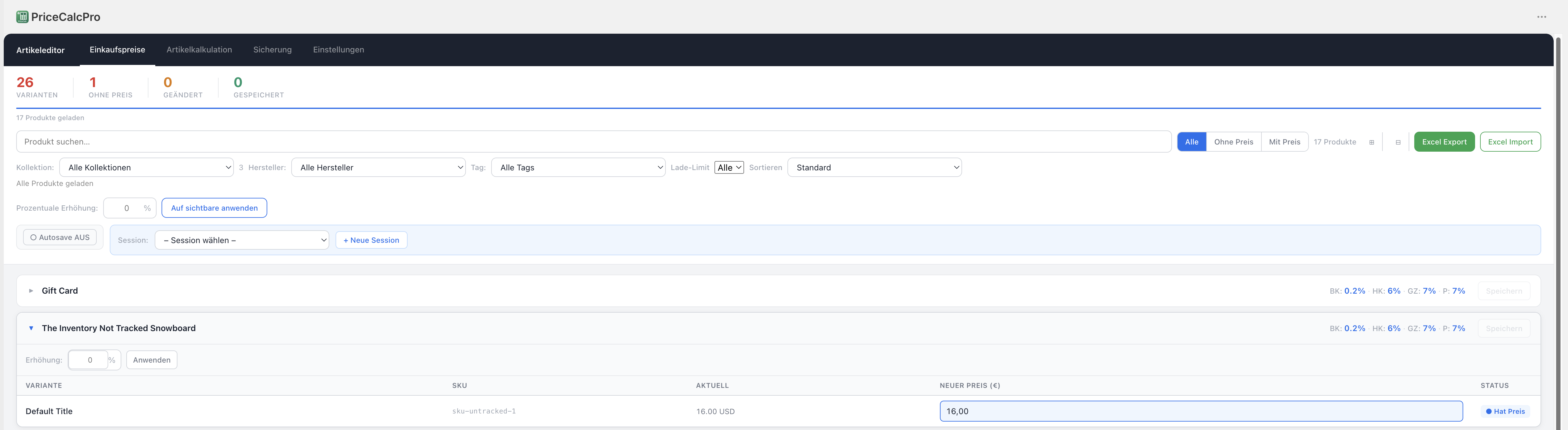
Task: Click the PriceCalcPro calculator logo icon
Action: [22, 17]
